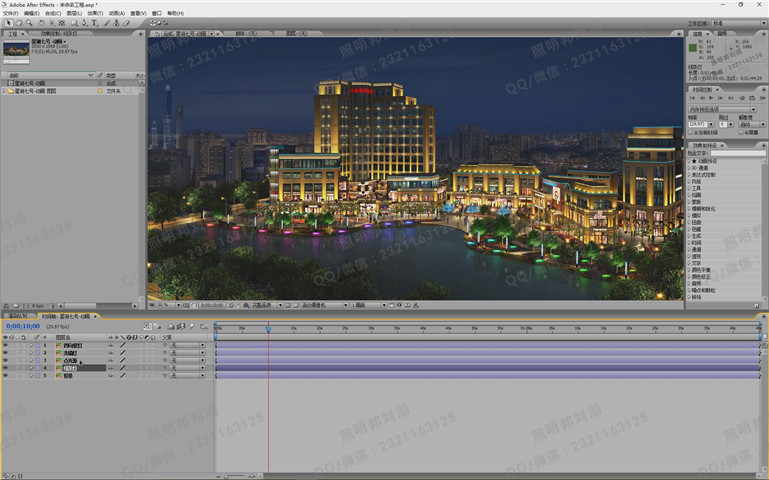Expand the folder row in Project panel
Viewport: 769px width, 480px height.
pyautogui.click(x=4, y=91)
